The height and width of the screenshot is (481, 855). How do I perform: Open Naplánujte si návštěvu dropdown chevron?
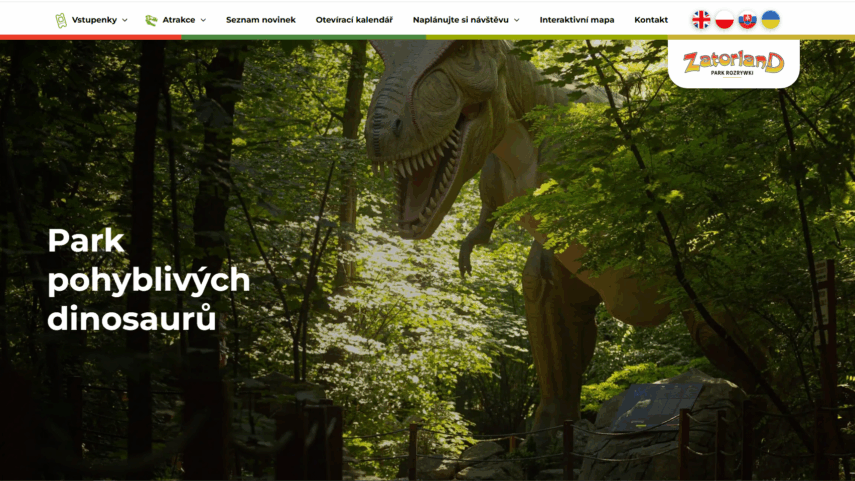[517, 20]
